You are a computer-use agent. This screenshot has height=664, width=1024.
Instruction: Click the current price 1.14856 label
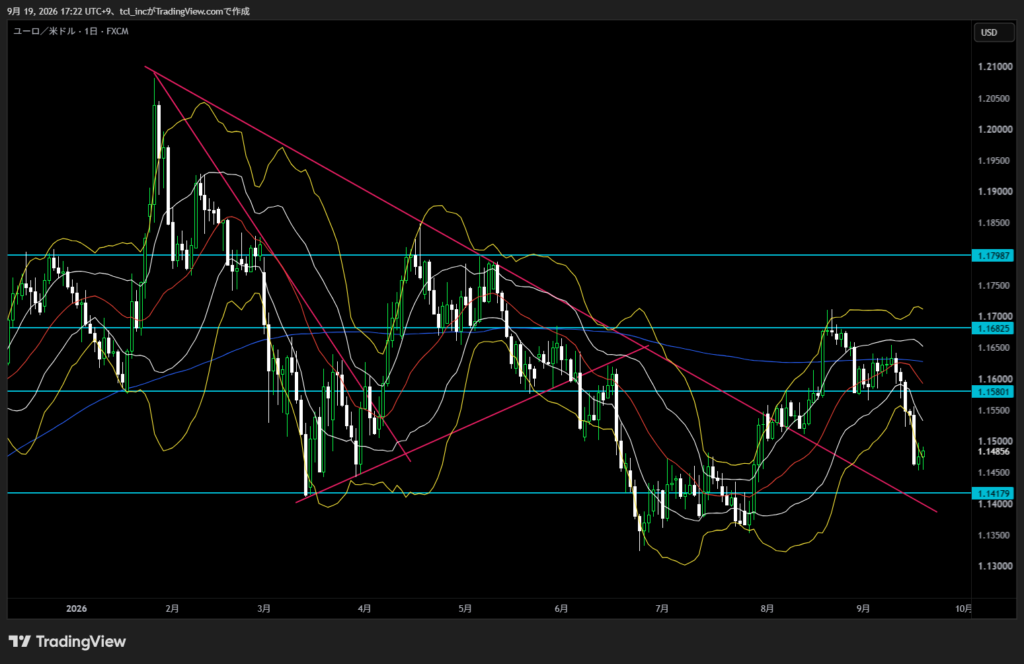(993, 451)
